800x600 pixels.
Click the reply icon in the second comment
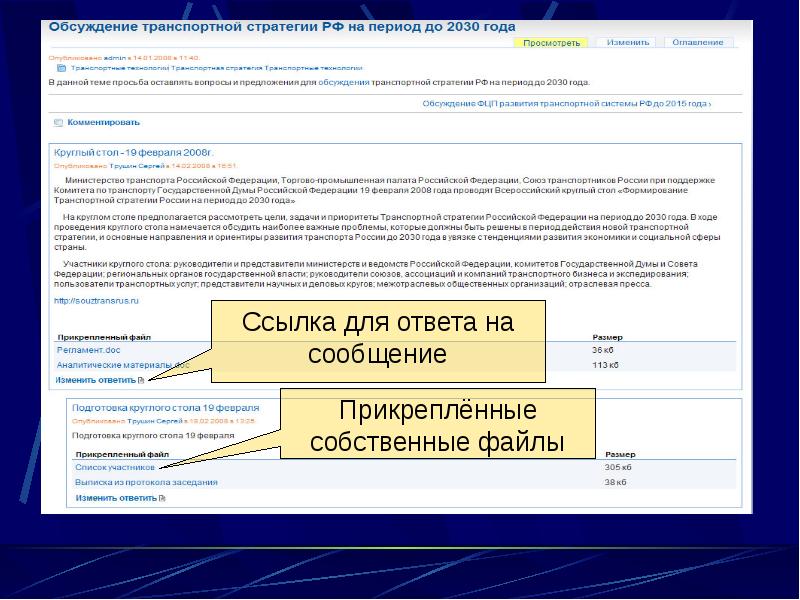[162, 497]
